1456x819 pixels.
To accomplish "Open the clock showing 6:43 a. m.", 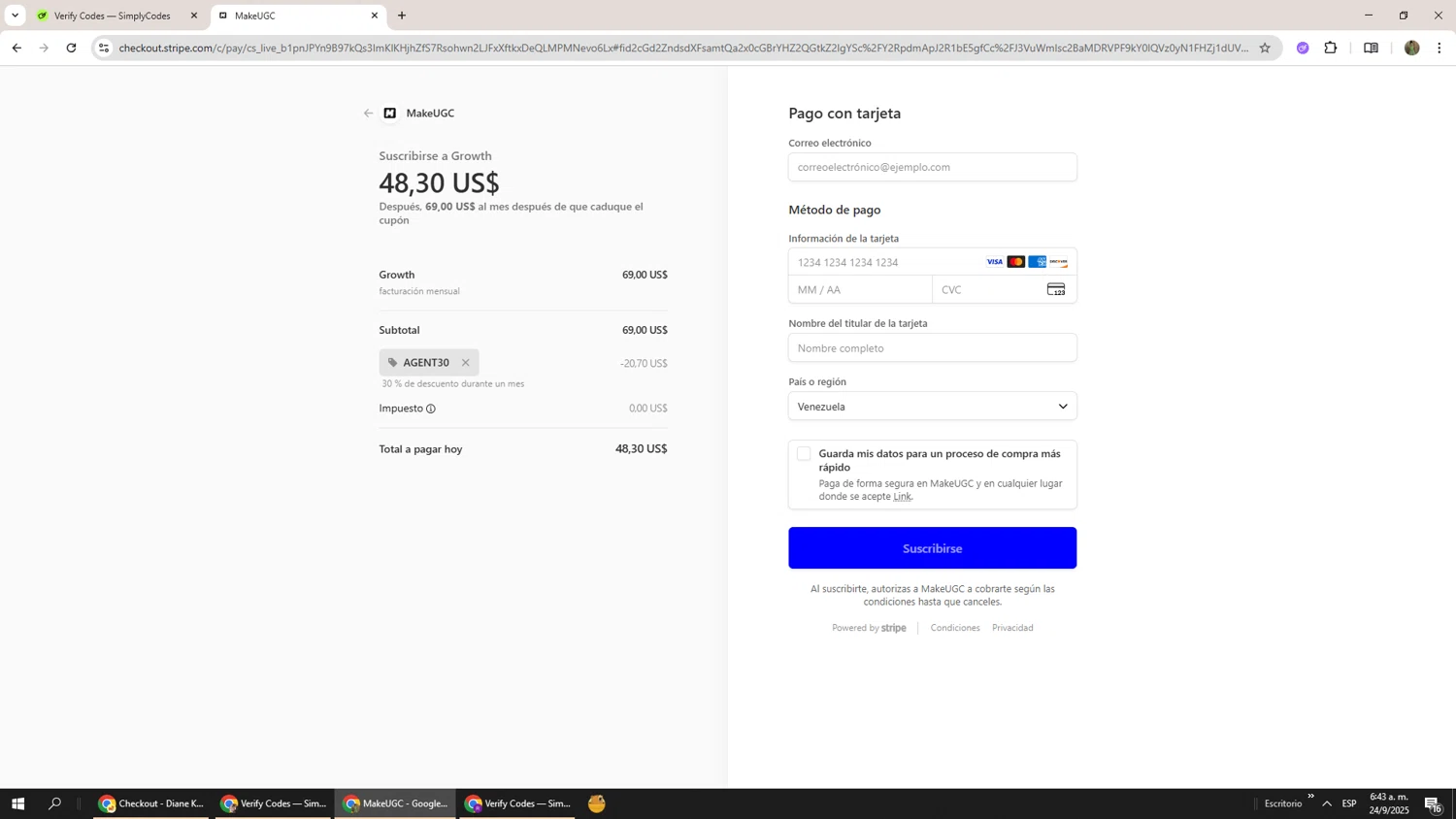I will [1389, 803].
